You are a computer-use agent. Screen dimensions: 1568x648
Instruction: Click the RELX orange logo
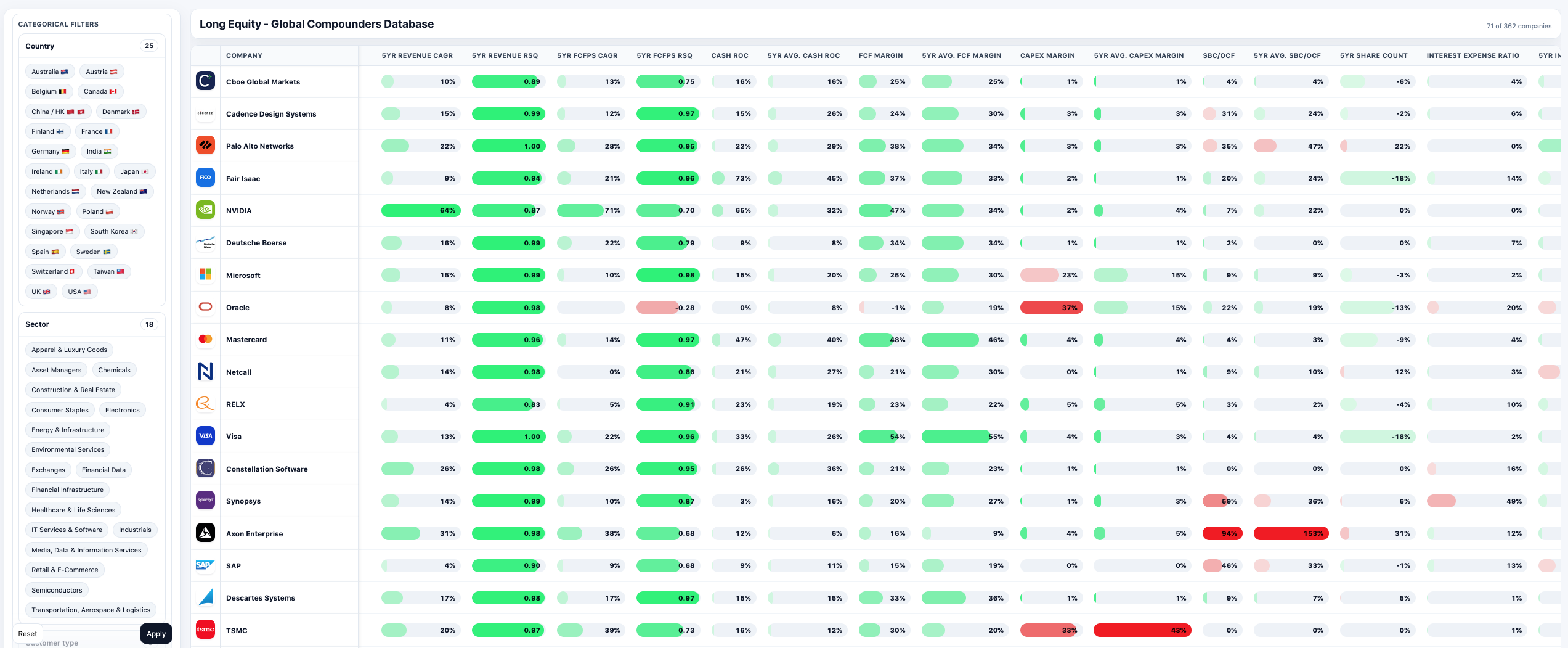click(205, 404)
